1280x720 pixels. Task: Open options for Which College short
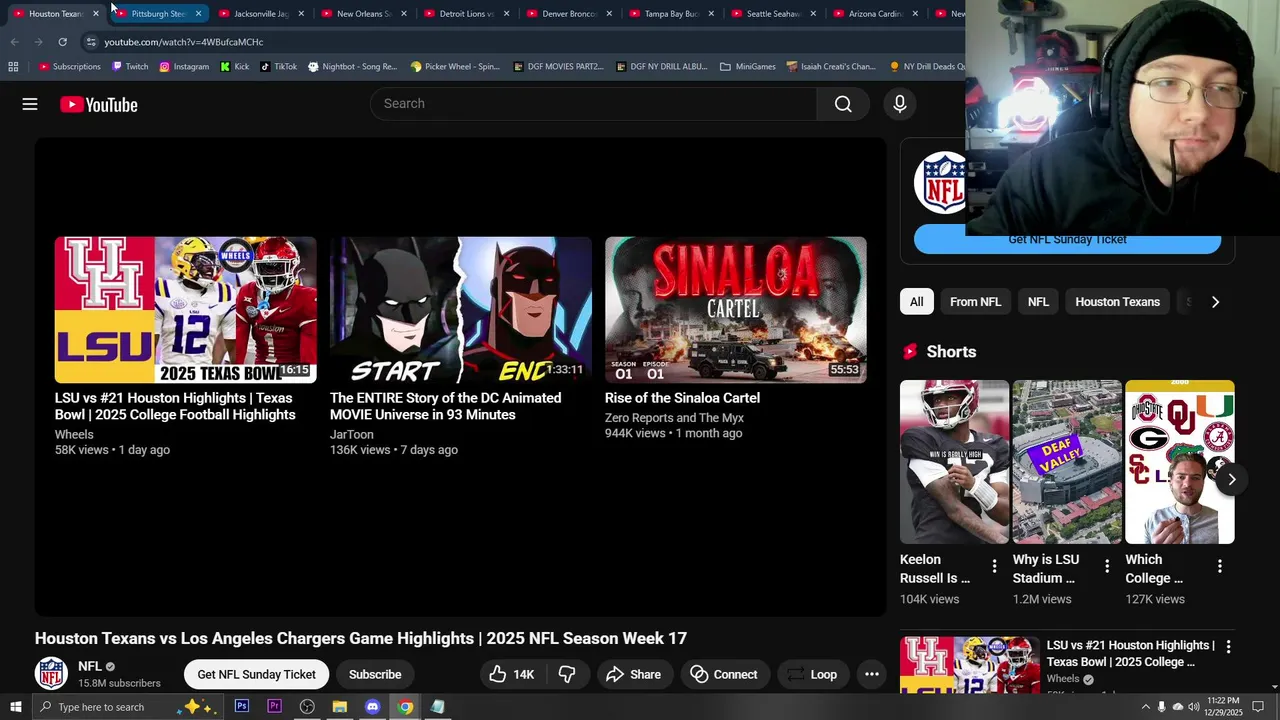[x=1220, y=567]
